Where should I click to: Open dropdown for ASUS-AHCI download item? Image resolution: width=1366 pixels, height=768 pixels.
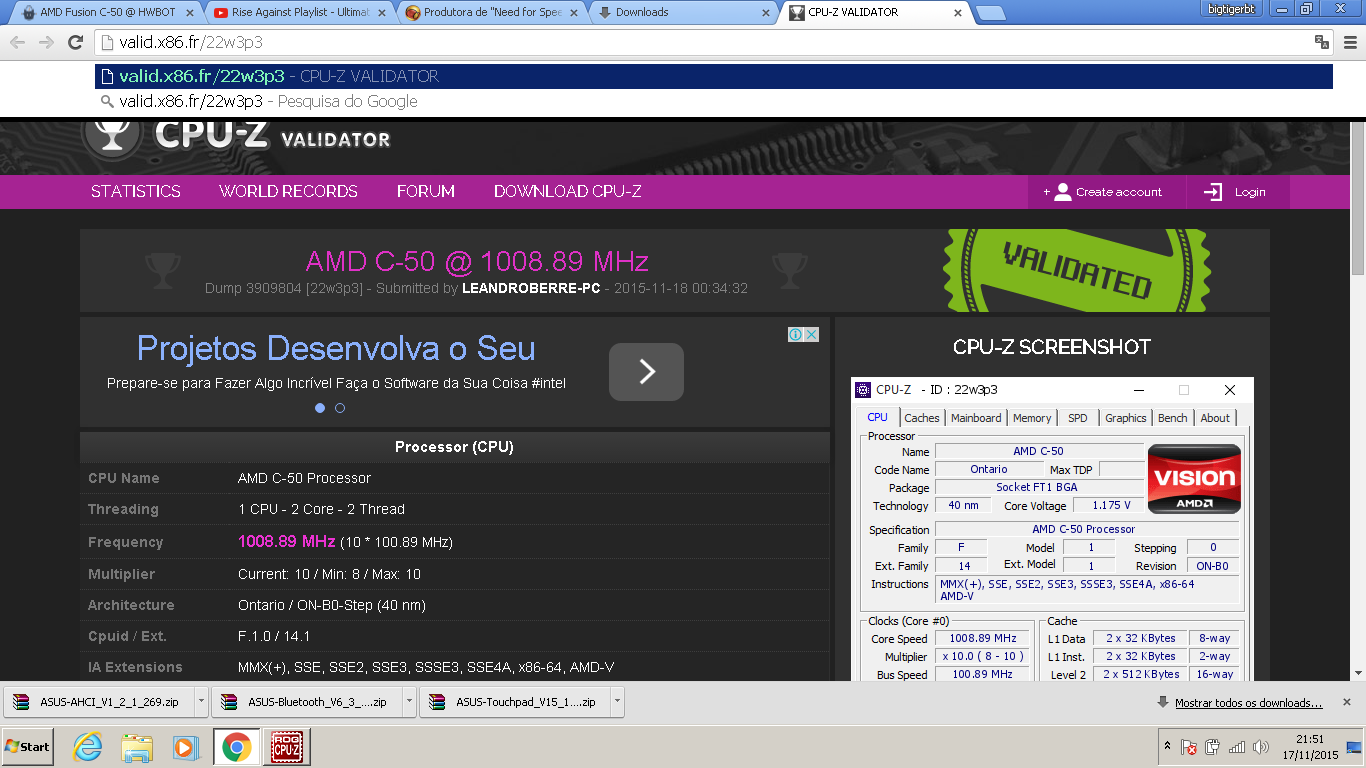pos(201,702)
